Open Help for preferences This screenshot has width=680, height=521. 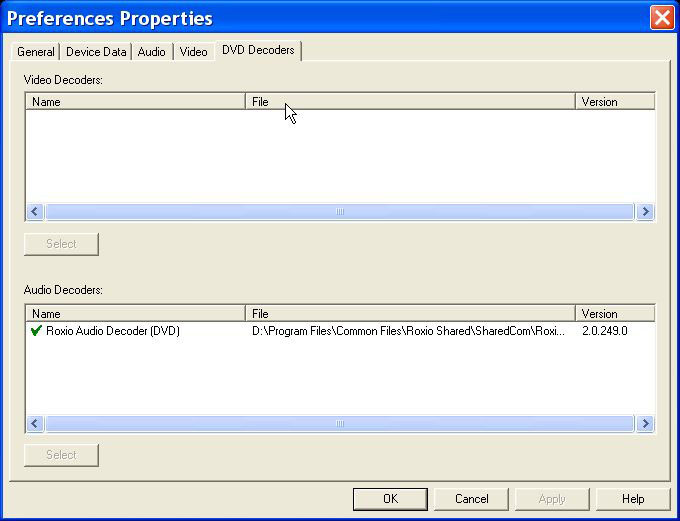[633, 499]
